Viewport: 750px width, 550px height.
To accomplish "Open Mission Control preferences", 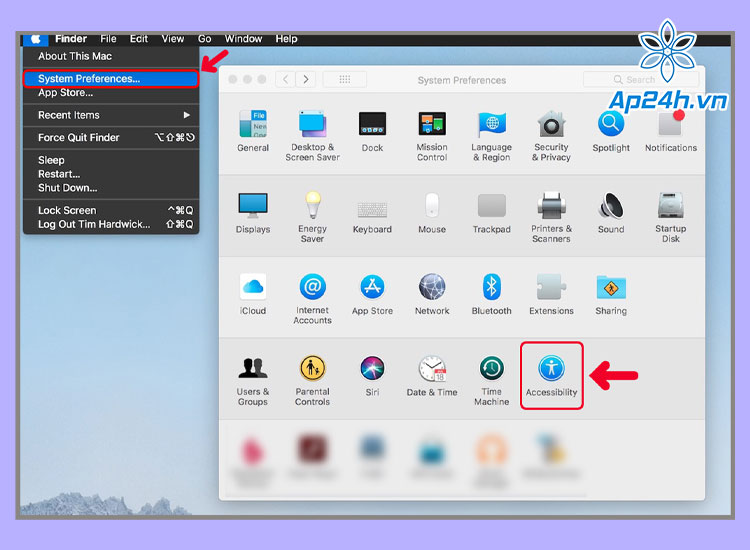I will (432, 135).
